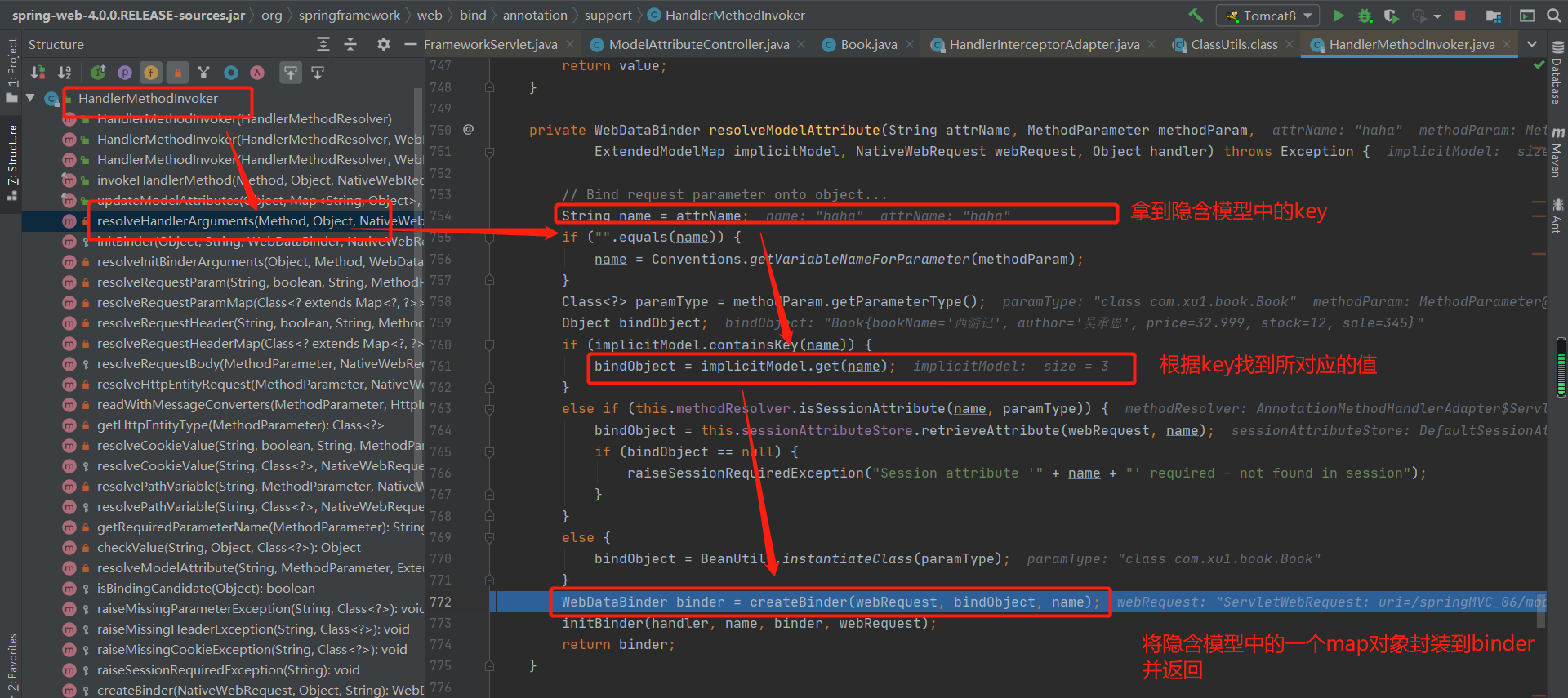Open the profiler run options dropdown arrow

[x=1437, y=16]
